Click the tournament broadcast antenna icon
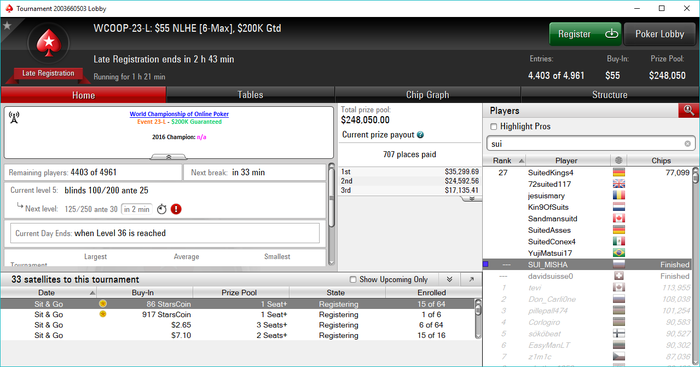This screenshot has height=367, width=700. coord(14,117)
